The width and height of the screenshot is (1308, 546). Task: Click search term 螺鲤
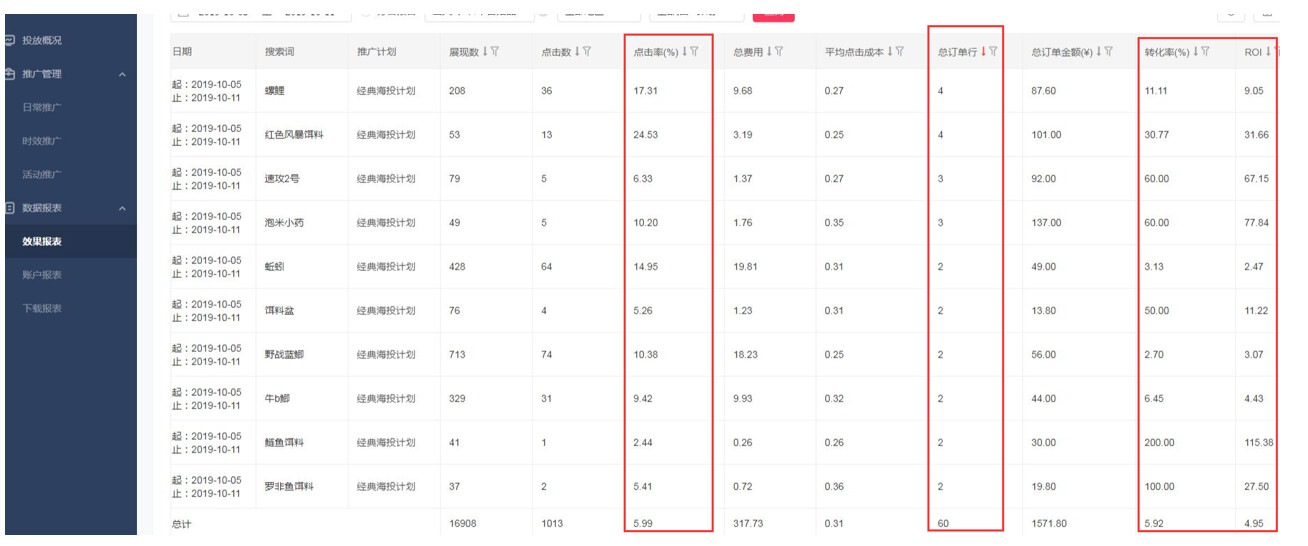[275, 91]
